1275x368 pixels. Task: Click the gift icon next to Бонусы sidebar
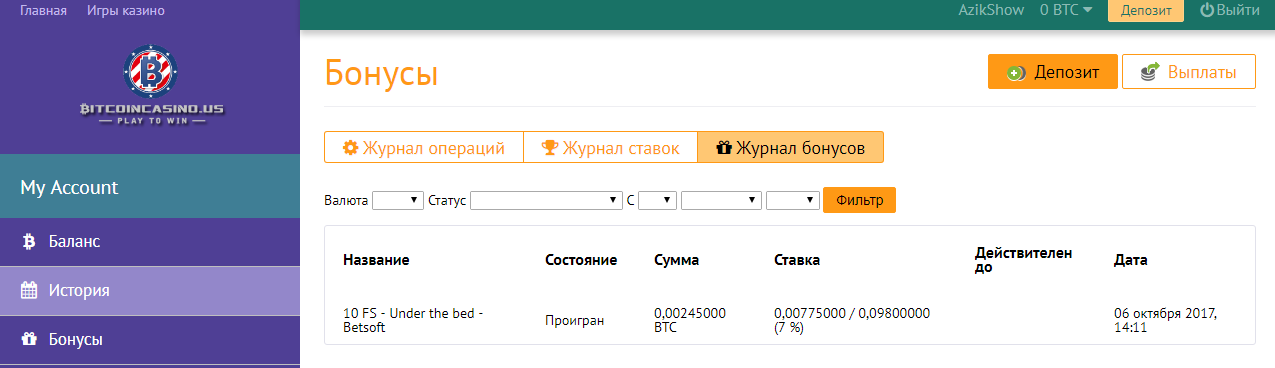pyautogui.click(x=29, y=340)
